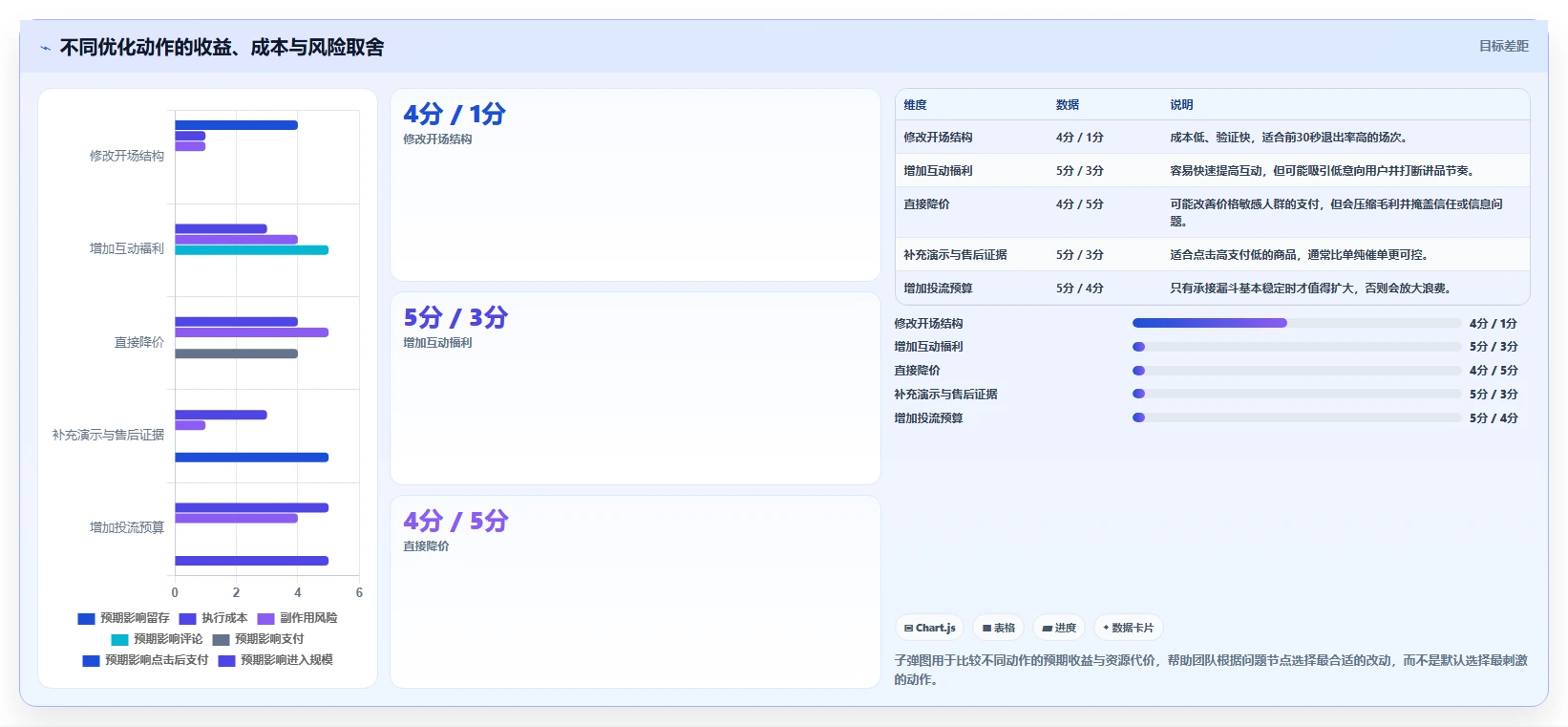The image size is (1568, 727).
Task: Click the gray 预期影响支付 bar in the chart
Action: tap(236, 353)
